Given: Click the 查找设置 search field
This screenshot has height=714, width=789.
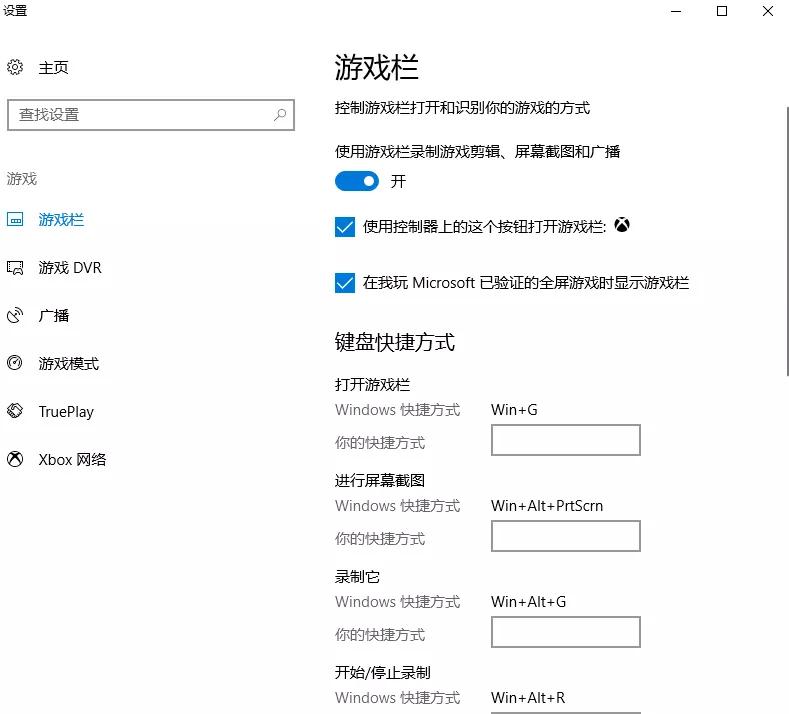Looking at the screenshot, I should pyautogui.click(x=151, y=115).
